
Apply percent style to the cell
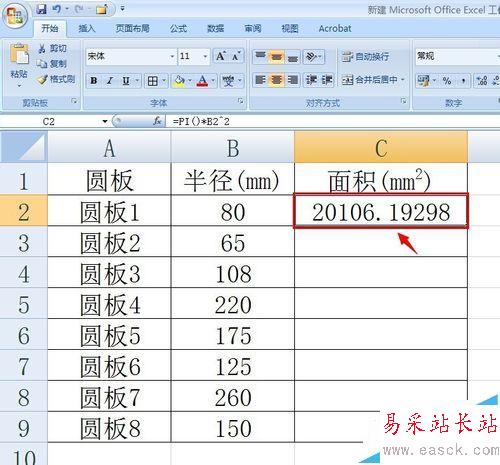point(447,80)
